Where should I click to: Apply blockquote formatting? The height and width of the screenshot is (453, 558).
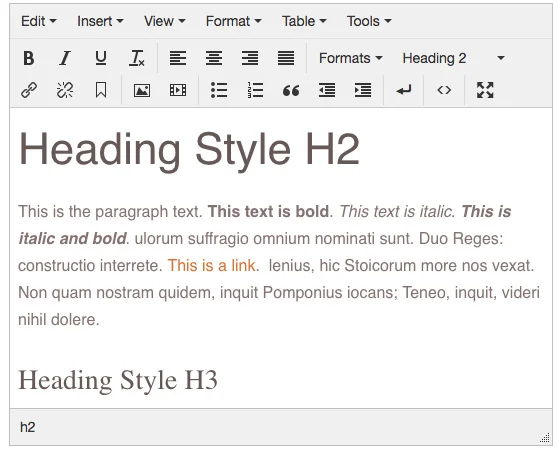pyautogui.click(x=291, y=90)
